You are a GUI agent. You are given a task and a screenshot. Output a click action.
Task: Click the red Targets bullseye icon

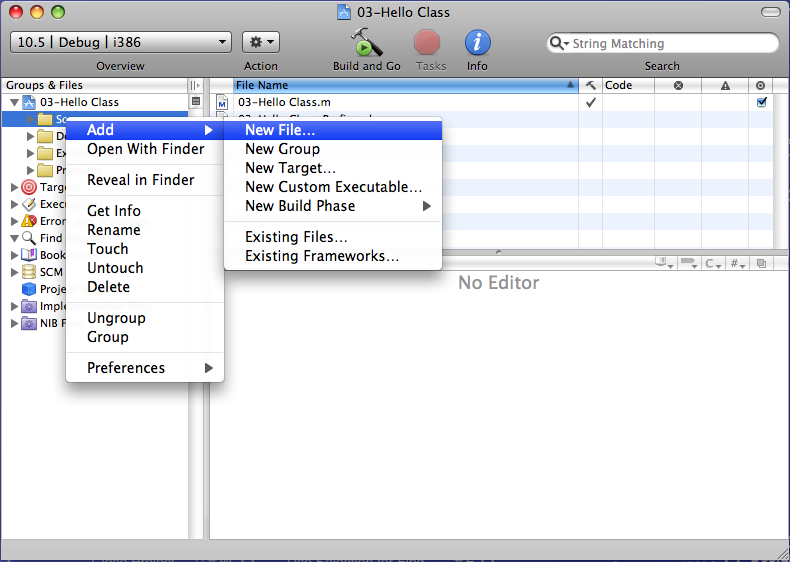29,187
